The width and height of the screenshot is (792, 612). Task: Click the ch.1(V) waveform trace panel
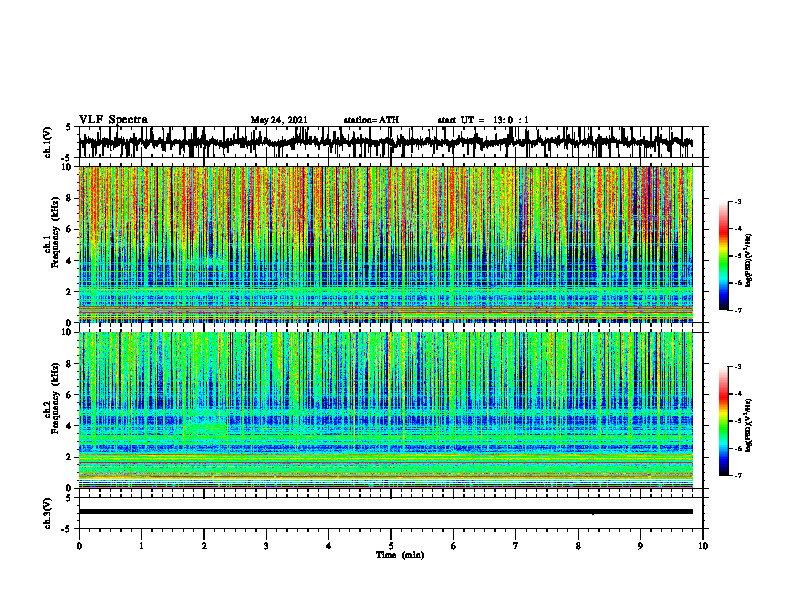click(391, 142)
